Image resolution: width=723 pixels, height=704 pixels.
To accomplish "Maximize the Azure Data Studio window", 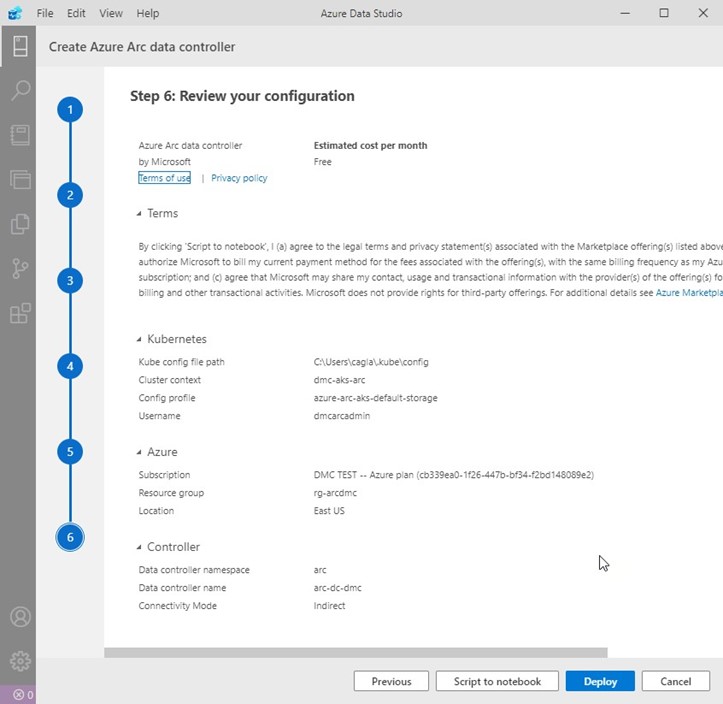I will click(664, 13).
